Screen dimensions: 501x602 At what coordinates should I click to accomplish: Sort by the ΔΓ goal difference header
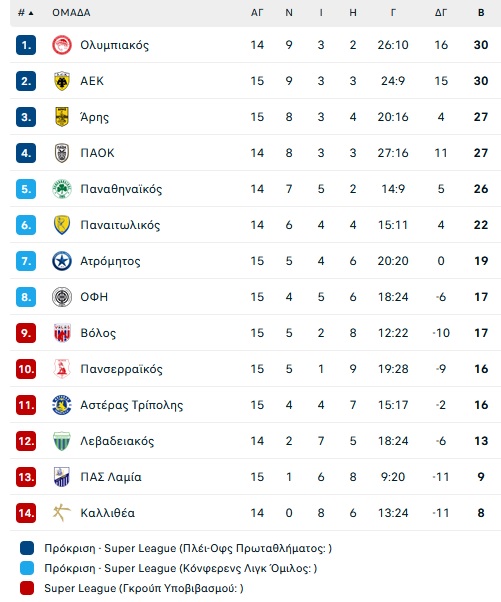point(441,13)
